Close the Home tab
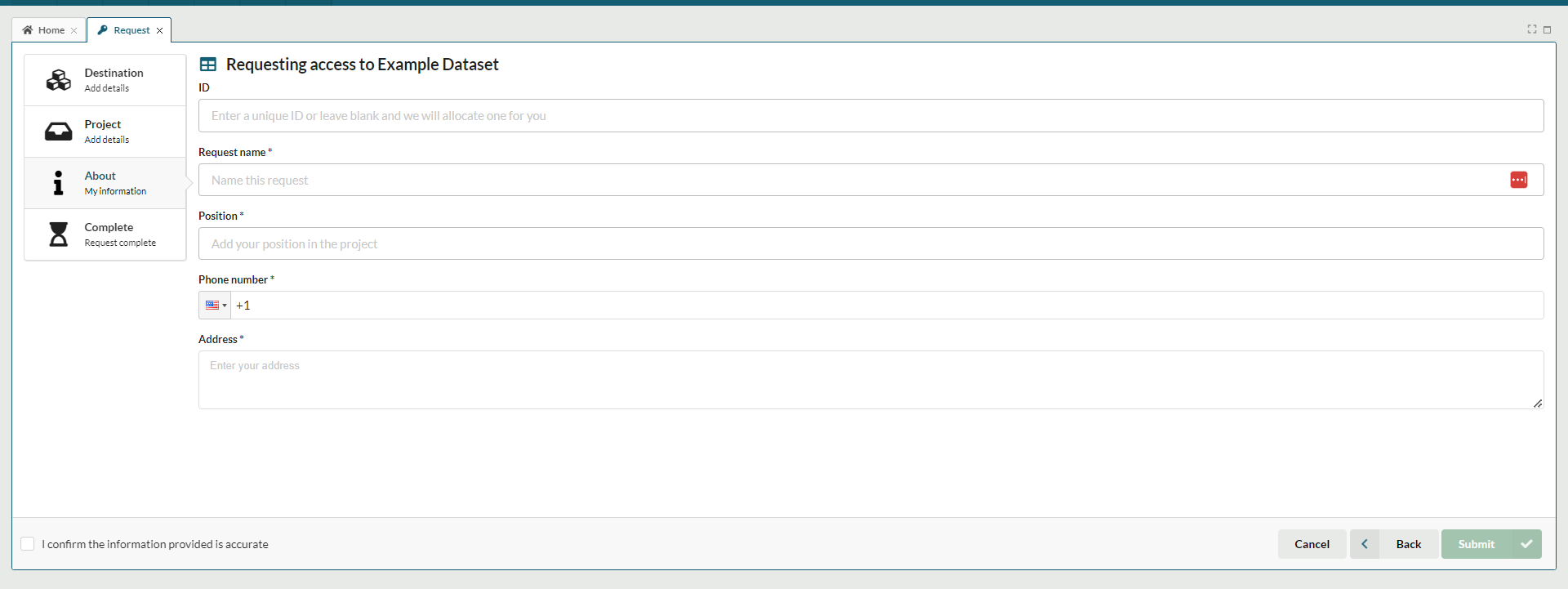 pos(73,31)
